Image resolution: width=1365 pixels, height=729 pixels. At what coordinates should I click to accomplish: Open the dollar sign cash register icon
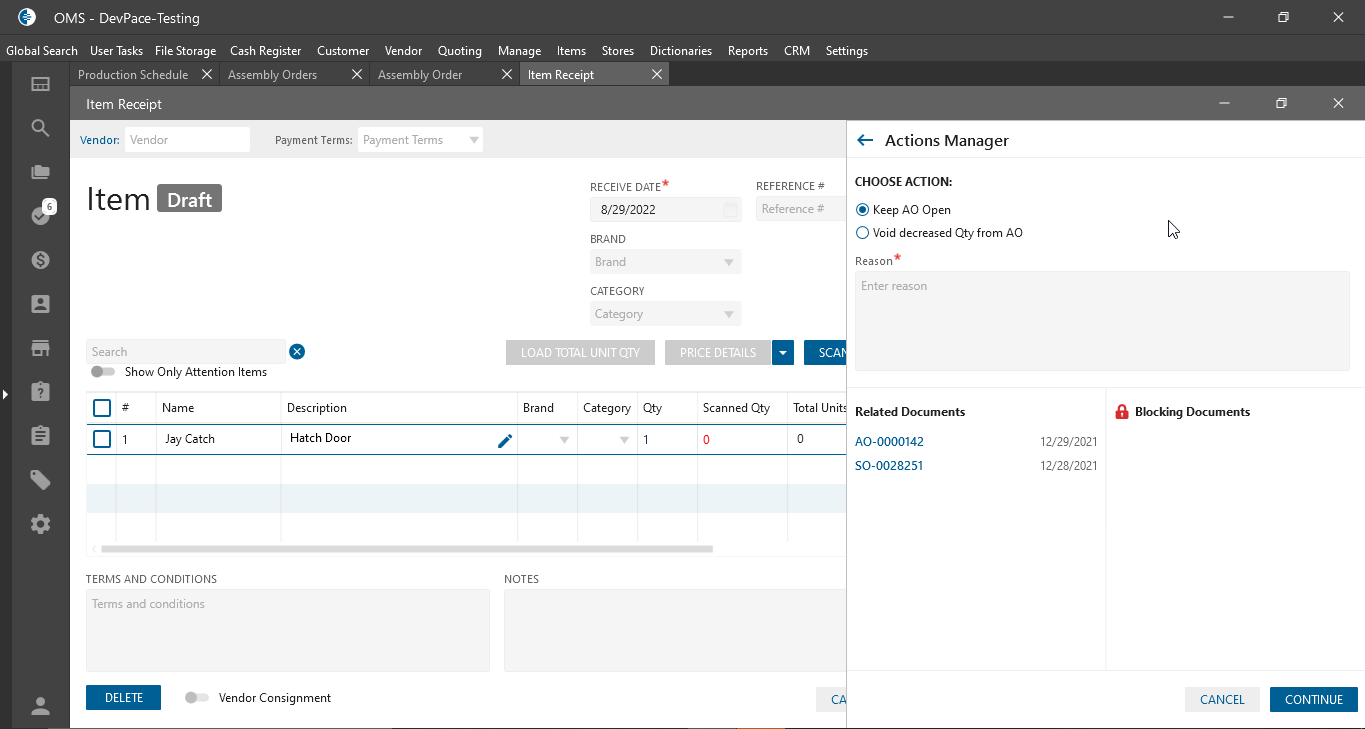(40, 260)
